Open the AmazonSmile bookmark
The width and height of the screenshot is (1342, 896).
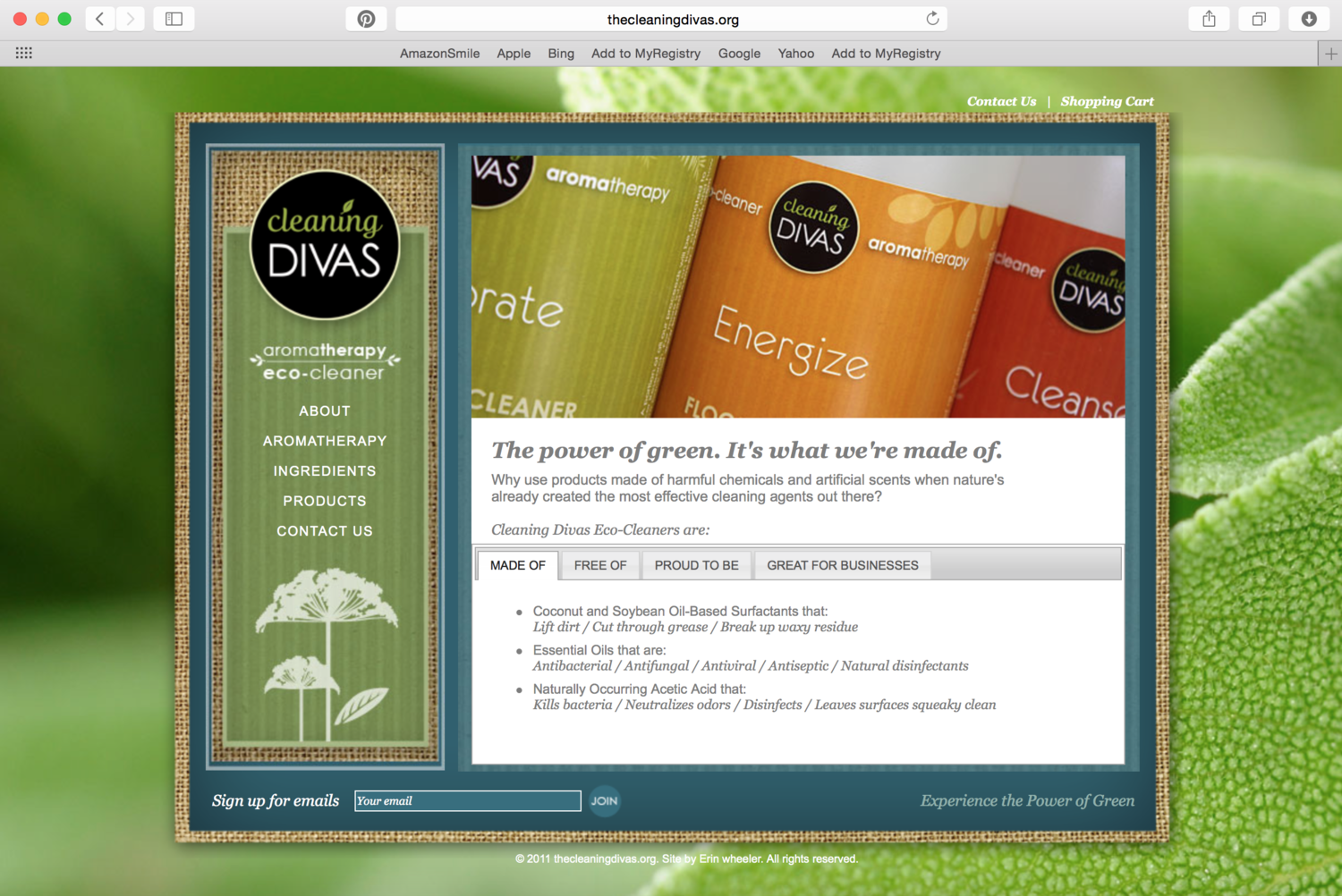coord(439,54)
